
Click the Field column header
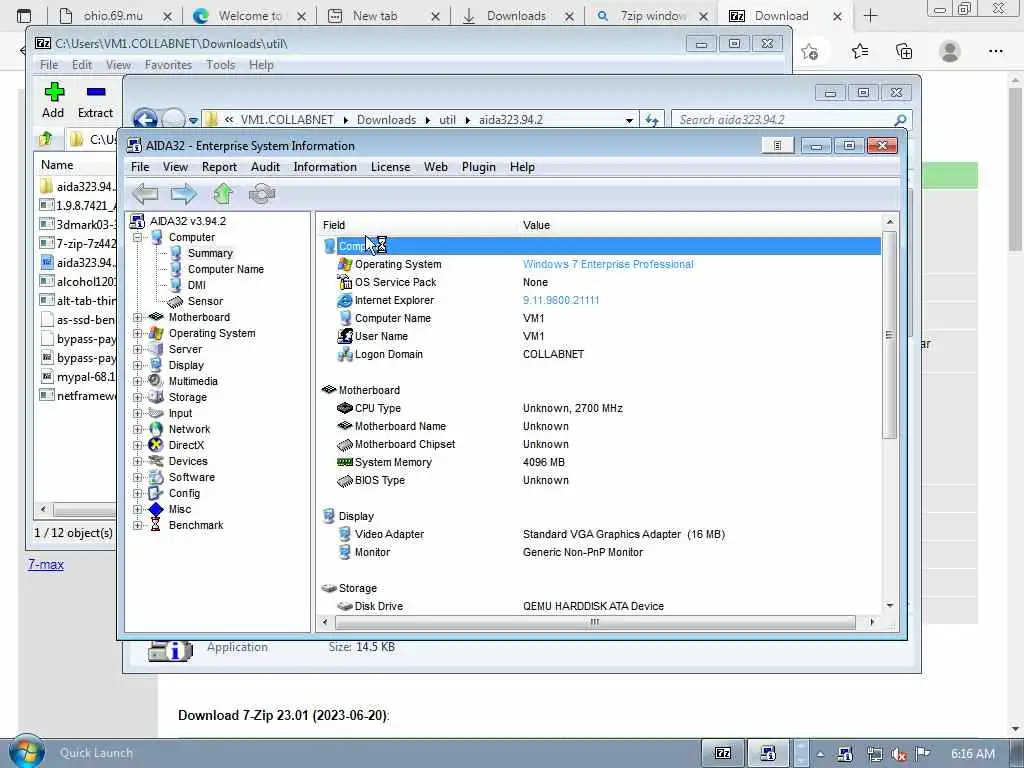[334, 225]
